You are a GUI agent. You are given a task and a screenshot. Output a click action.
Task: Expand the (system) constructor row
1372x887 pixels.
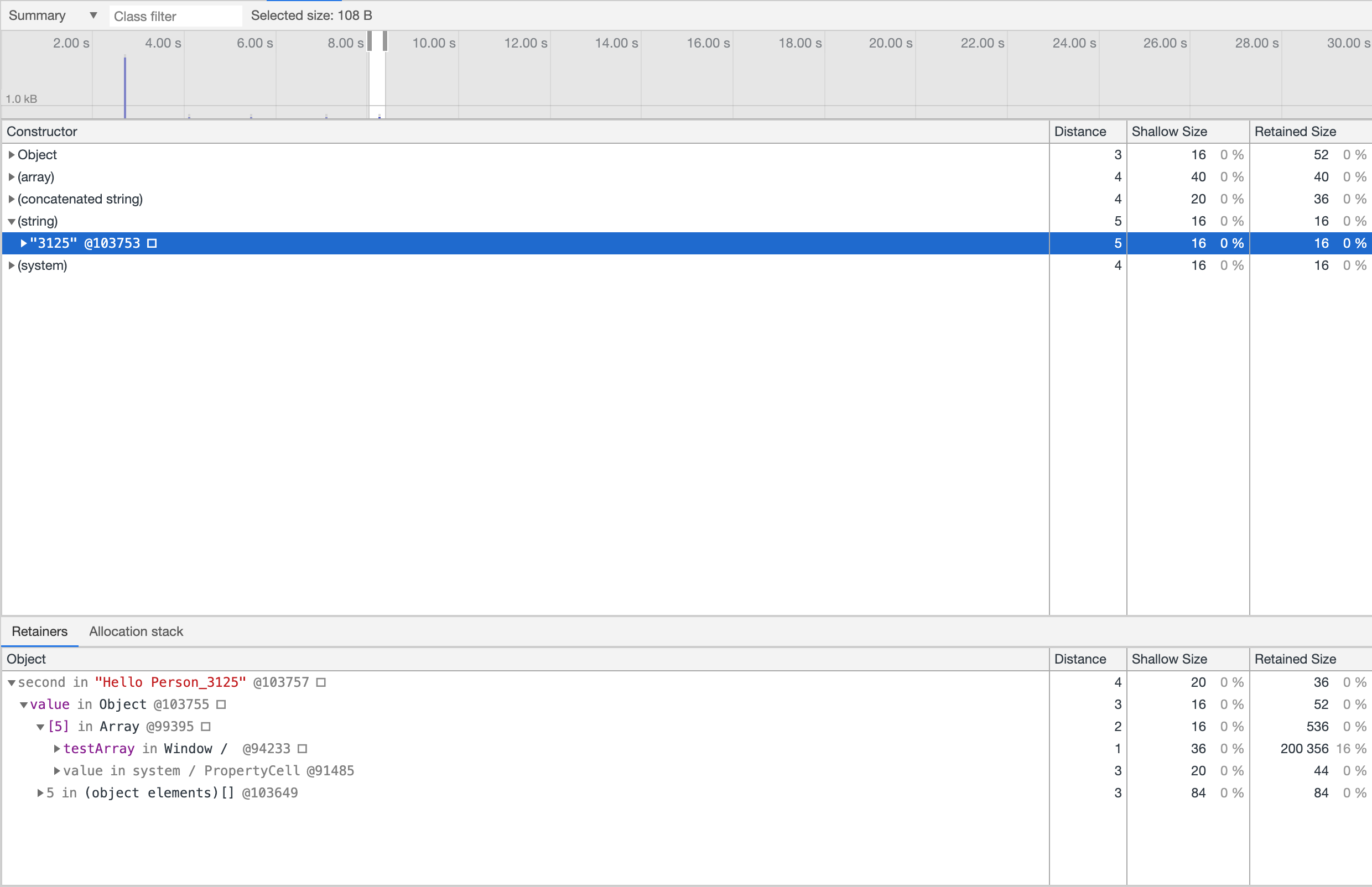pyautogui.click(x=11, y=265)
